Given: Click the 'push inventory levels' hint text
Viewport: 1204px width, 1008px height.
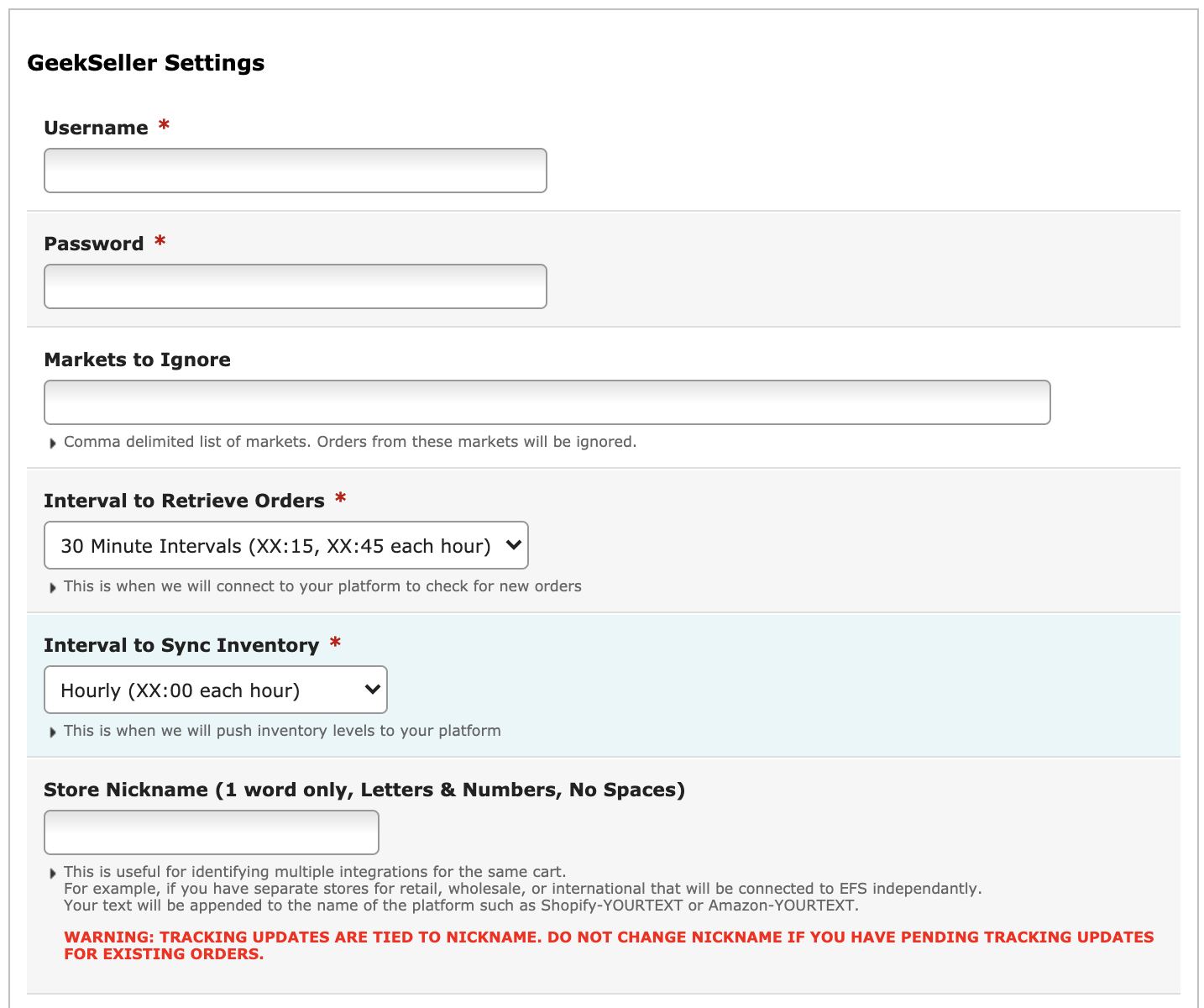Looking at the screenshot, I should click(282, 731).
